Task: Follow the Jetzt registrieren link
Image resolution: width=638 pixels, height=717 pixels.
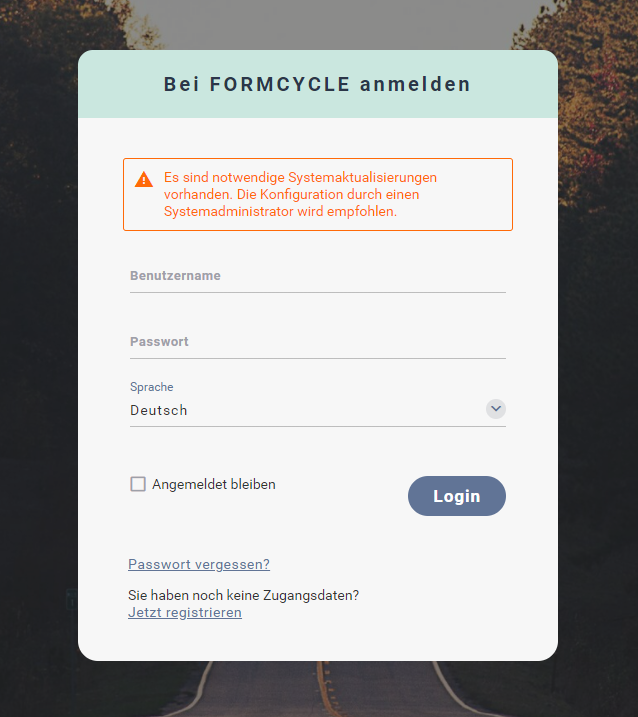Action: click(185, 612)
